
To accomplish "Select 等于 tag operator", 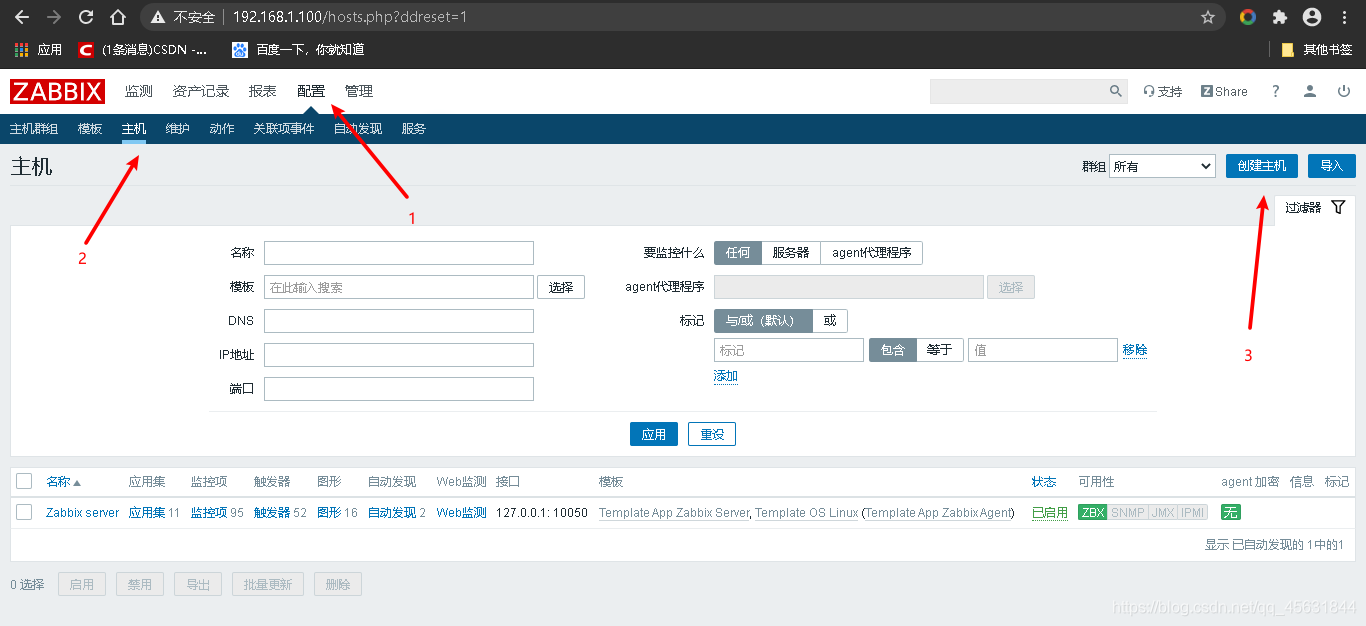I will 940,350.
